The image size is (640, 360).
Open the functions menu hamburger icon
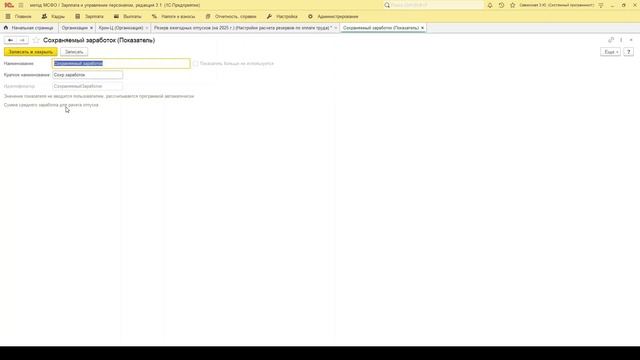pos(21,5)
